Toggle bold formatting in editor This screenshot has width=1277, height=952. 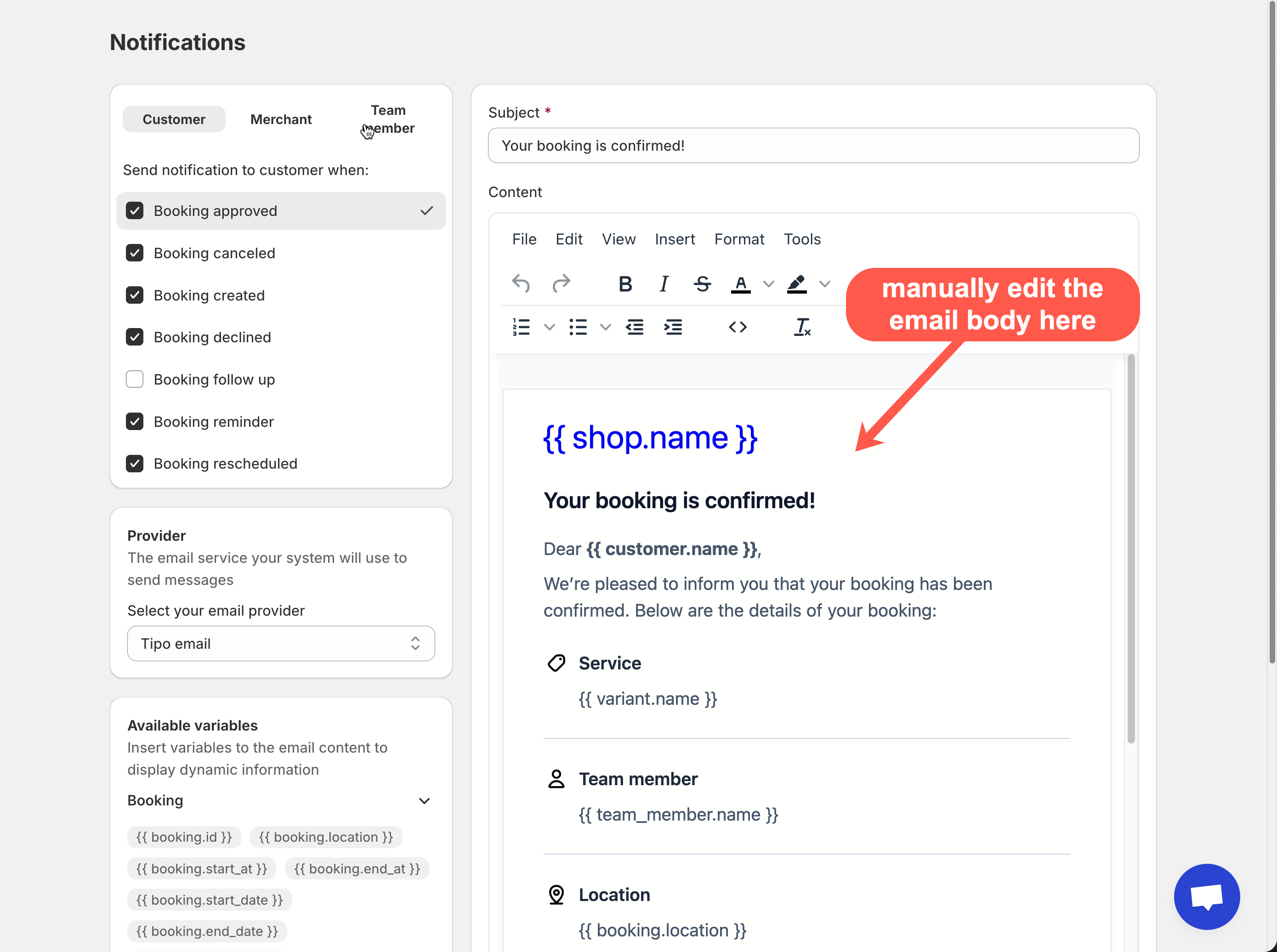coord(625,283)
